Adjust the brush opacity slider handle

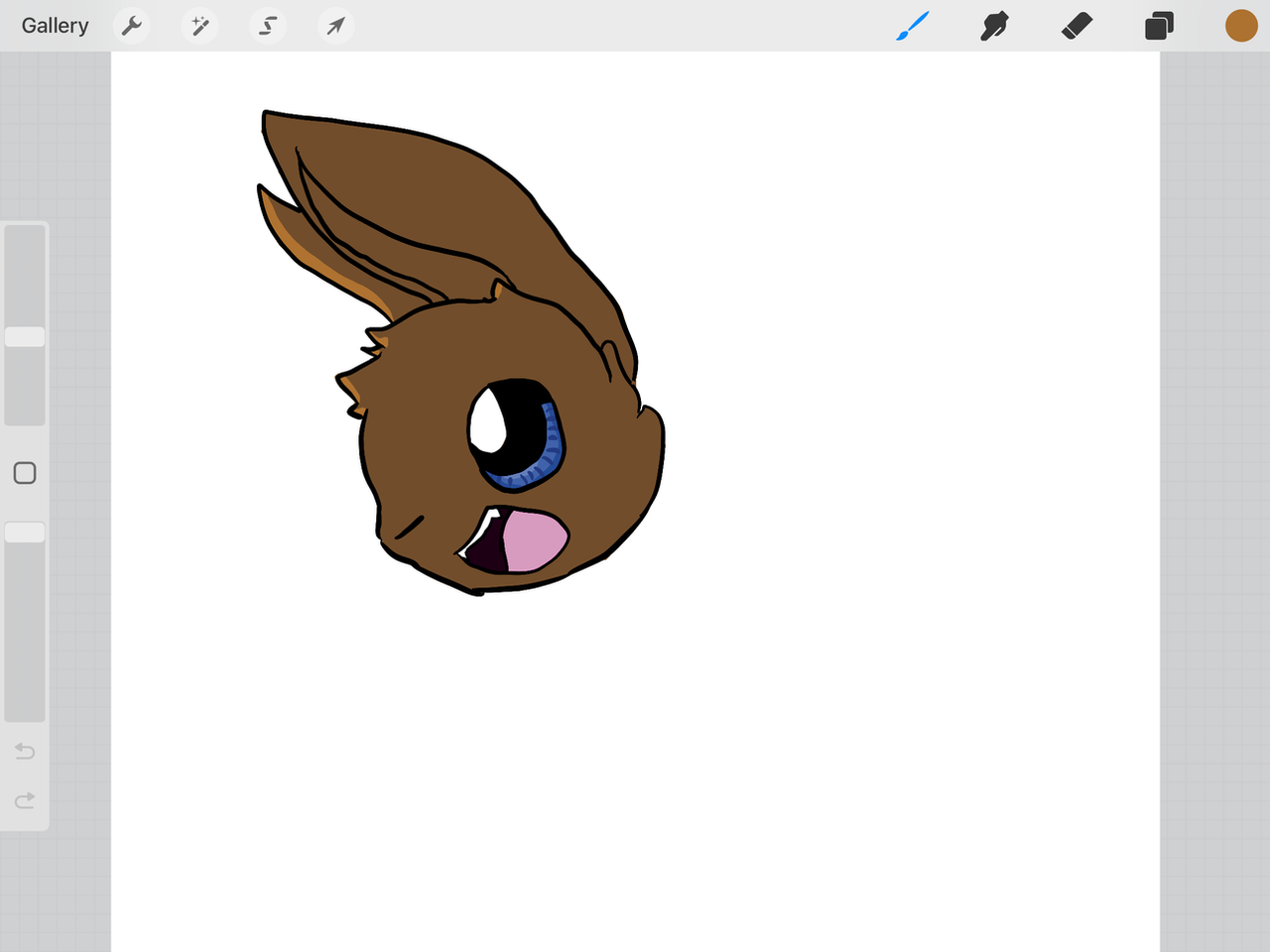pyautogui.click(x=25, y=533)
